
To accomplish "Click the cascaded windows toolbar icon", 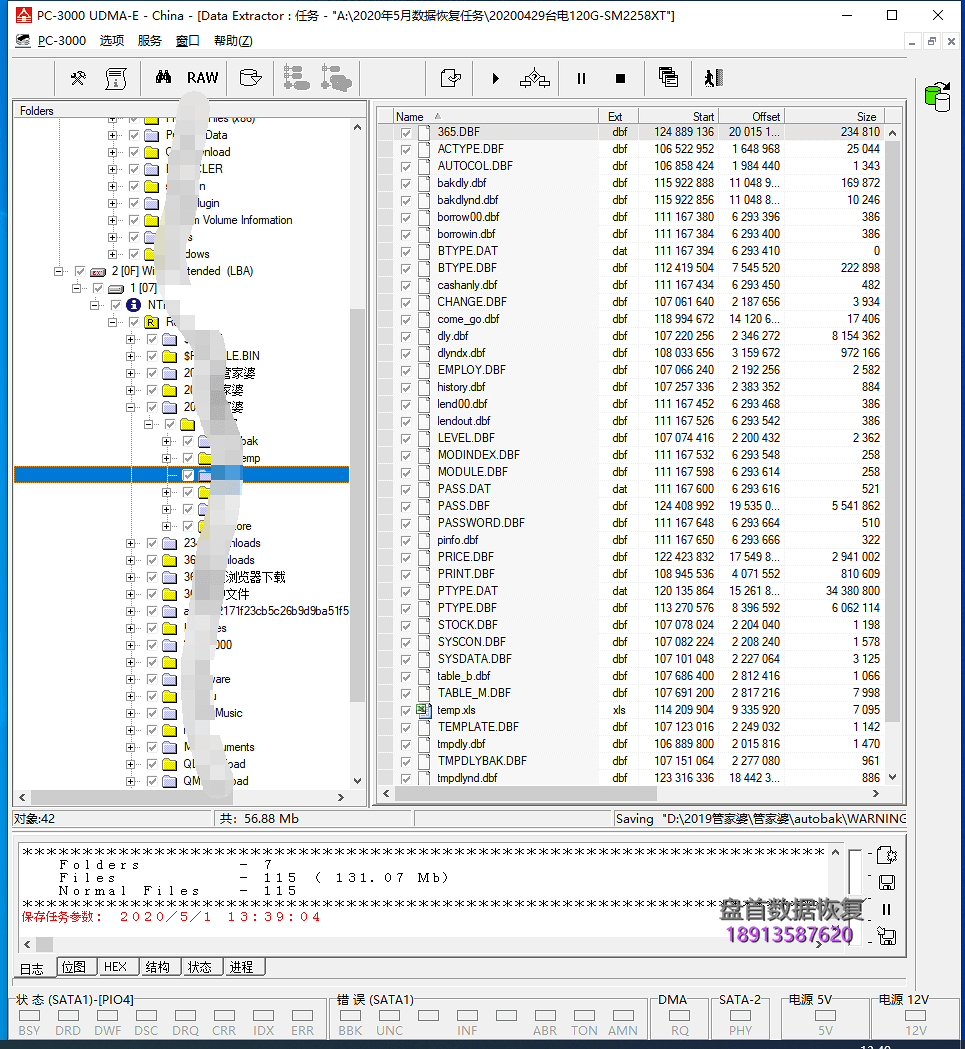I will click(x=668, y=78).
